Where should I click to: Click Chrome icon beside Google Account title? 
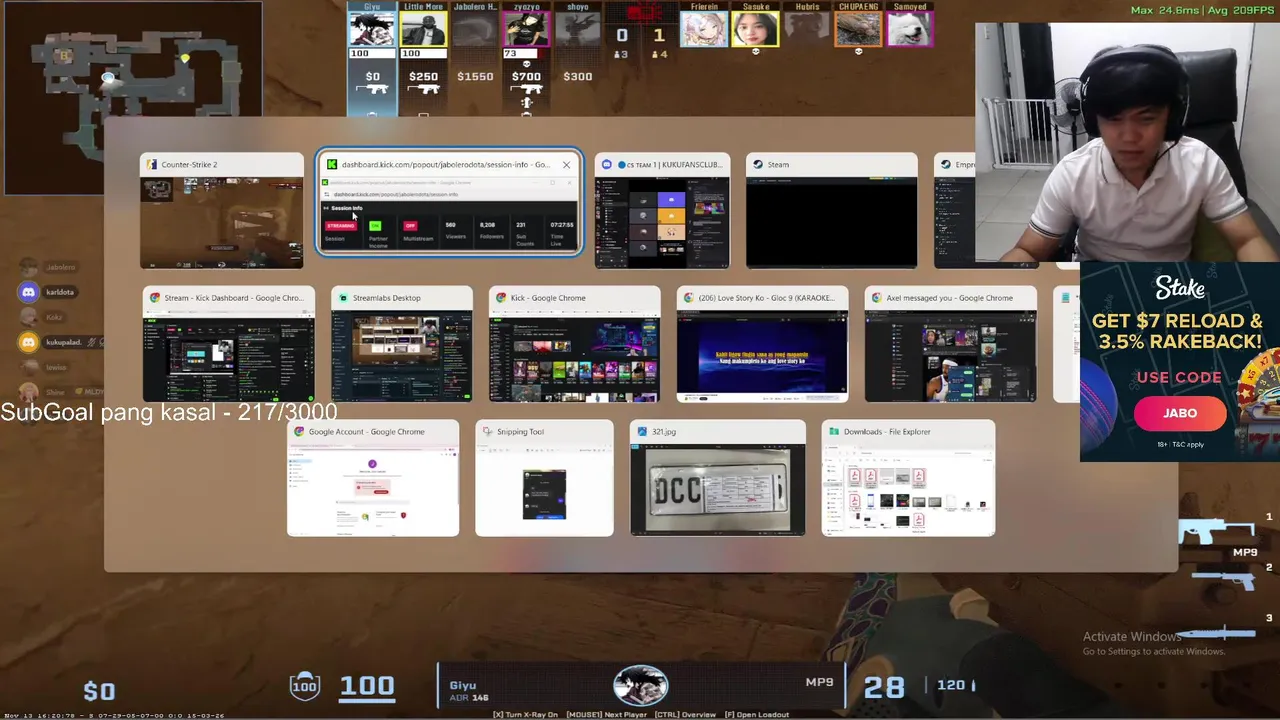(x=299, y=432)
